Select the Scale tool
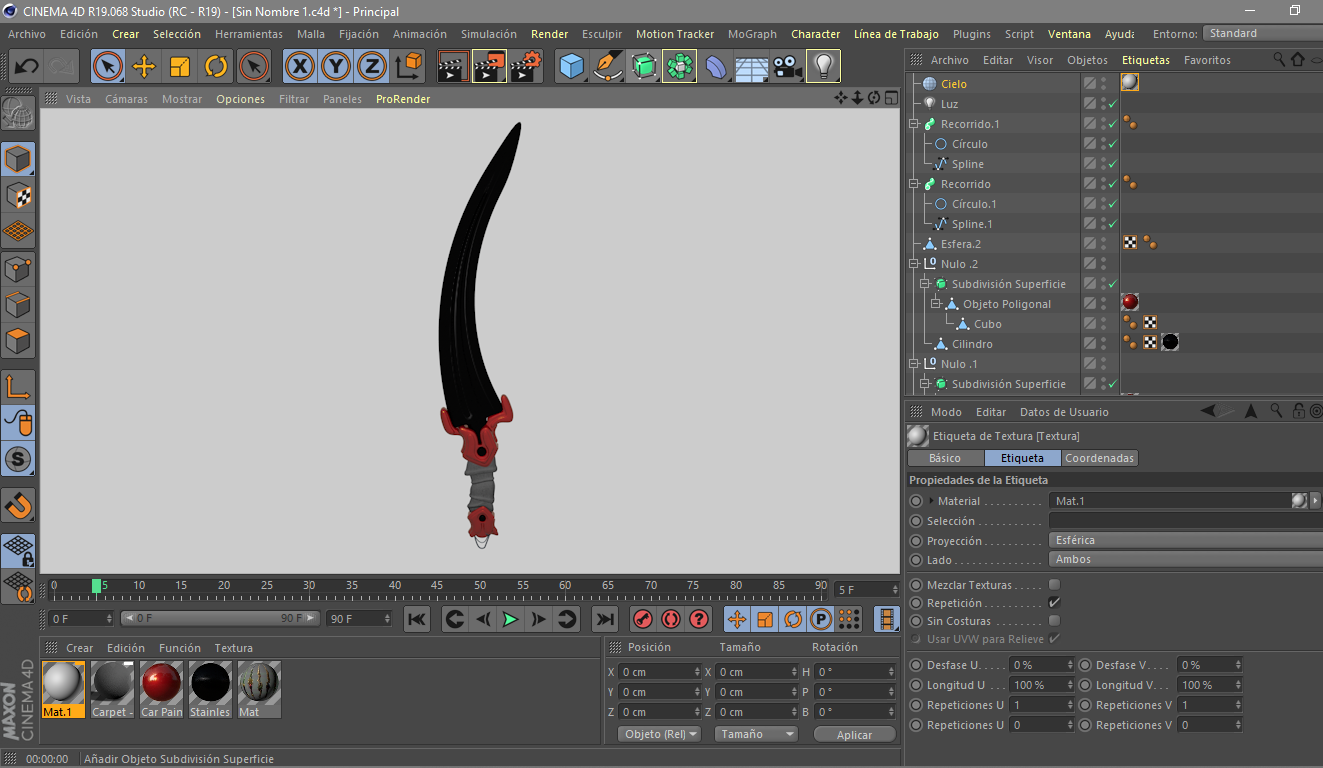Viewport: 1323px width, 768px height. [x=180, y=67]
